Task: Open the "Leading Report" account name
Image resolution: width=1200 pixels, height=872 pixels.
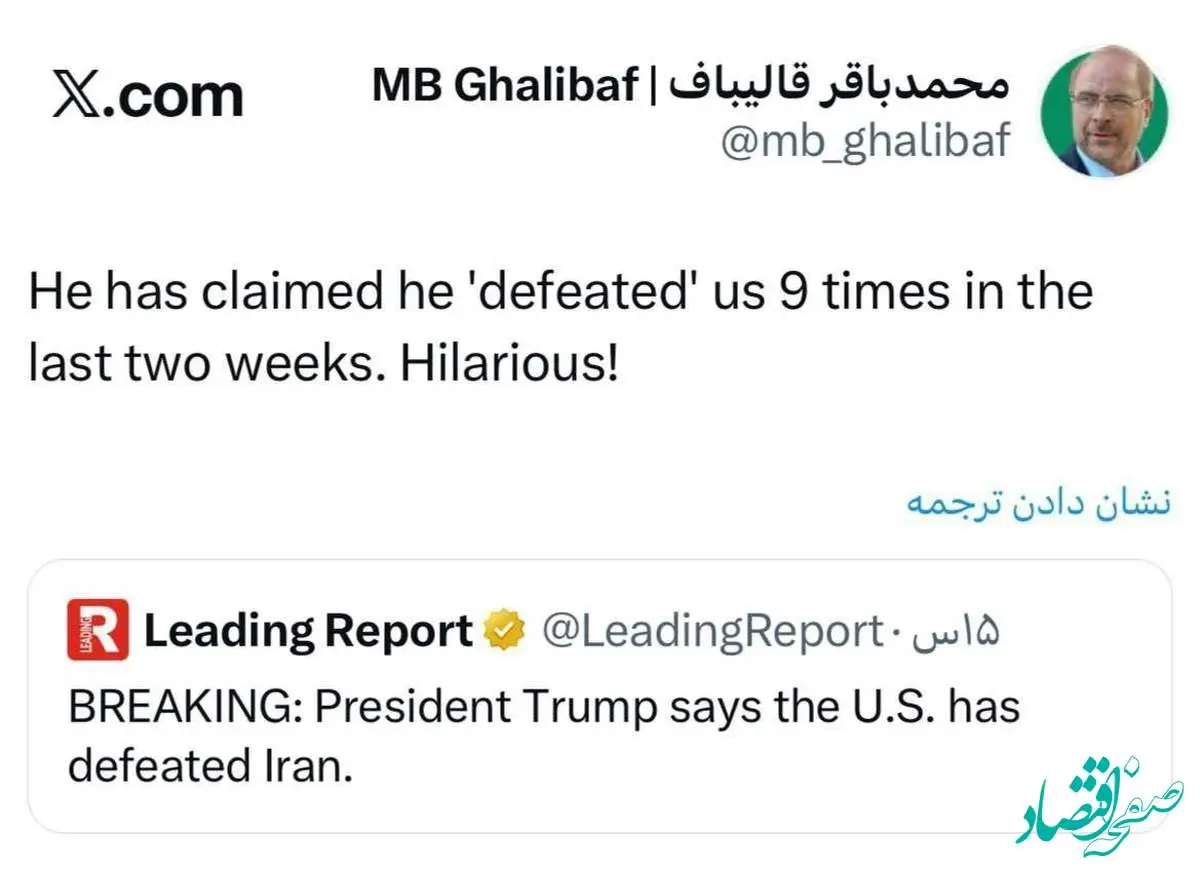Action: click(x=309, y=631)
